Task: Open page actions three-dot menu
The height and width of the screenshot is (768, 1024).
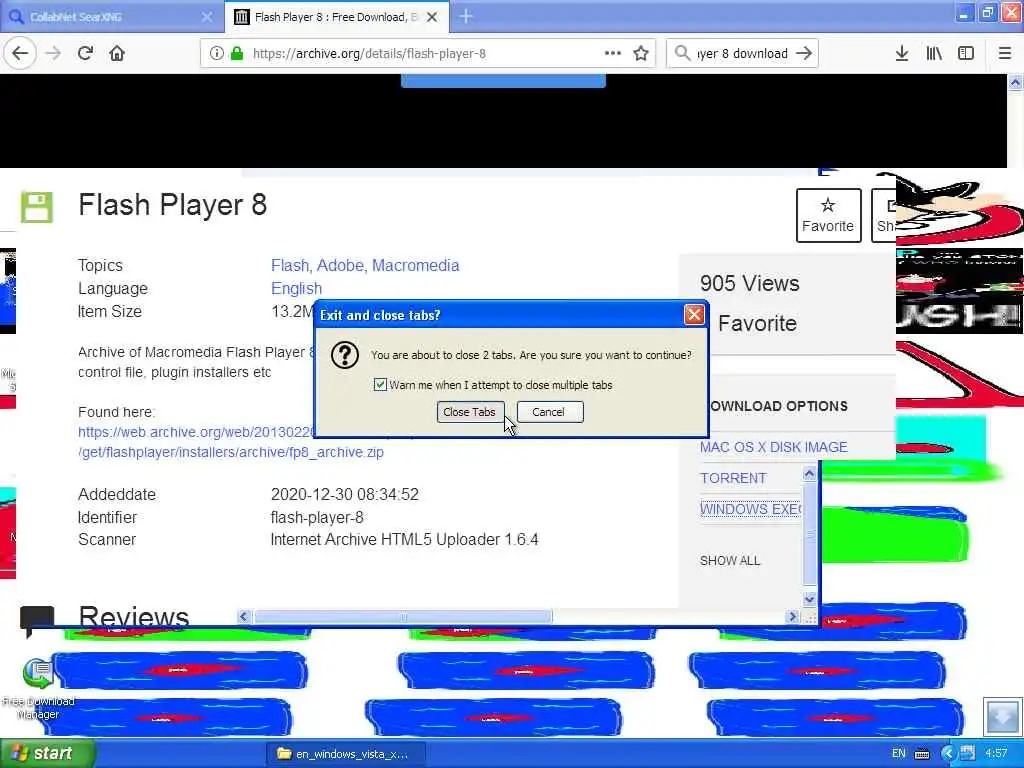Action: (x=613, y=53)
